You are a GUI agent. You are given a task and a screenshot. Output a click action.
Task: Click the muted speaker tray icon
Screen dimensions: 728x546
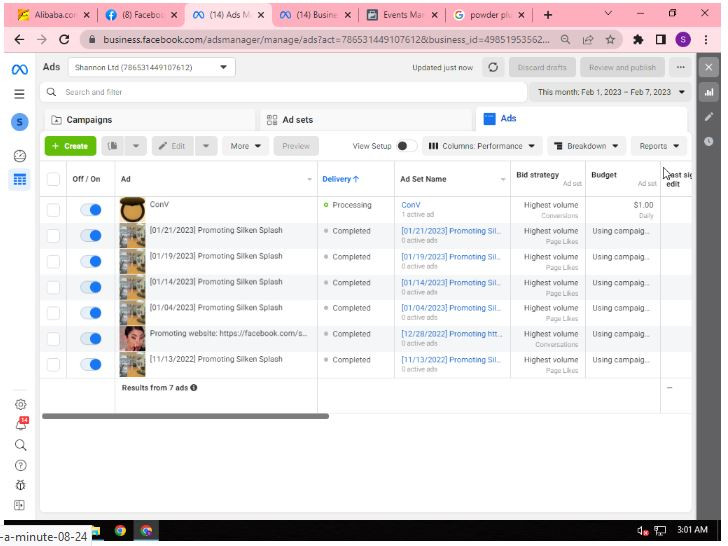[642, 530]
